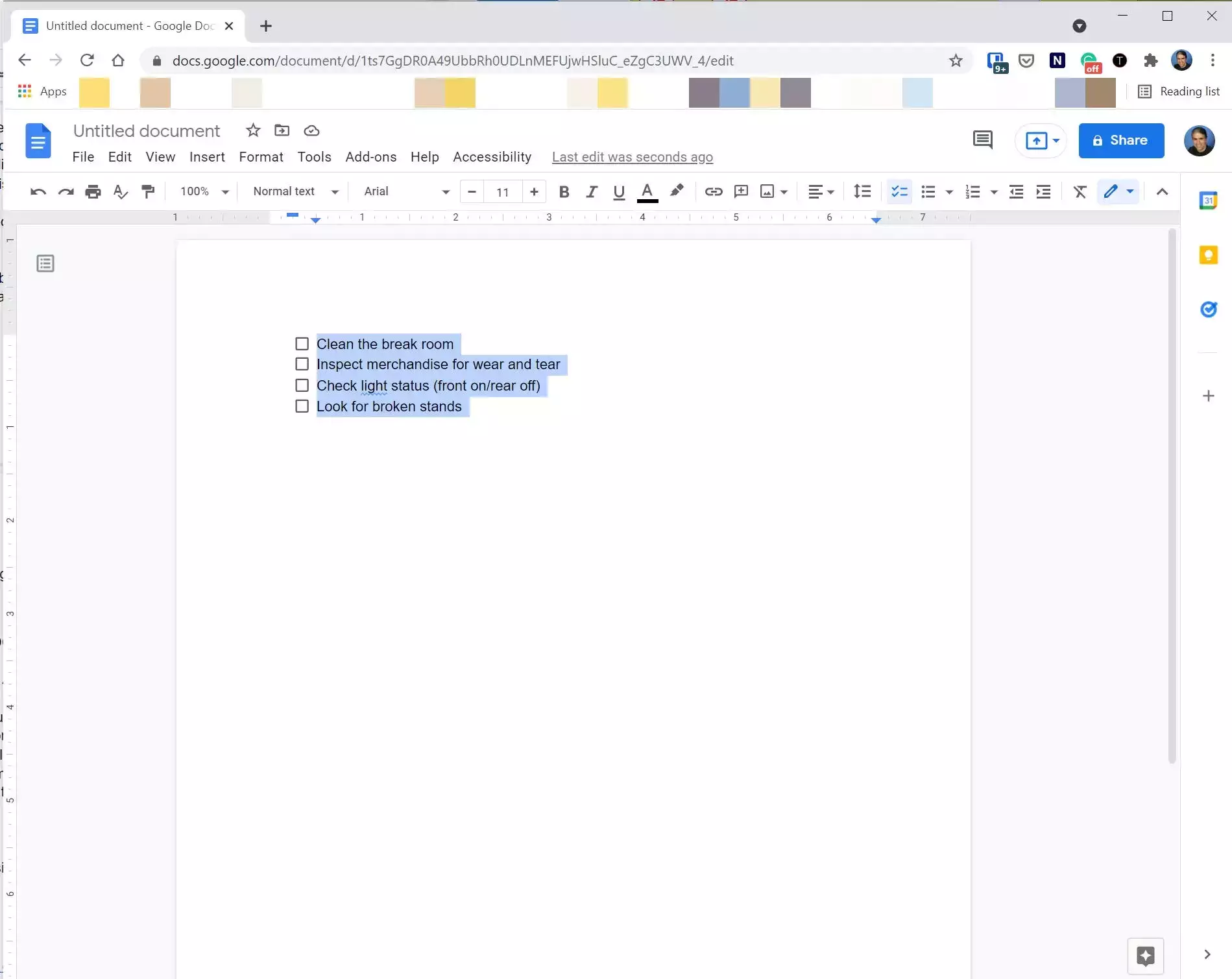Click the Checklist toolbar icon
The image size is (1232, 979).
[899, 191]
